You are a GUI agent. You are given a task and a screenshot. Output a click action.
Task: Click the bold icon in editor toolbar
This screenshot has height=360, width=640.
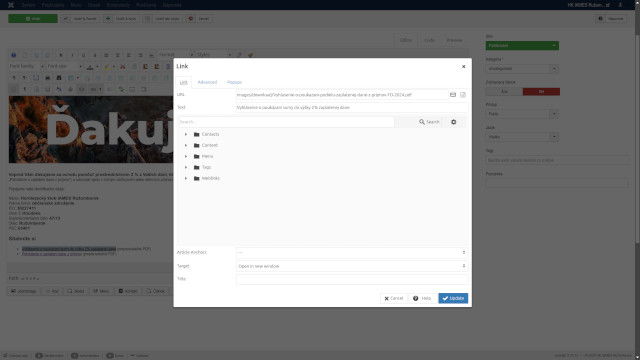(x=61, y=55)
